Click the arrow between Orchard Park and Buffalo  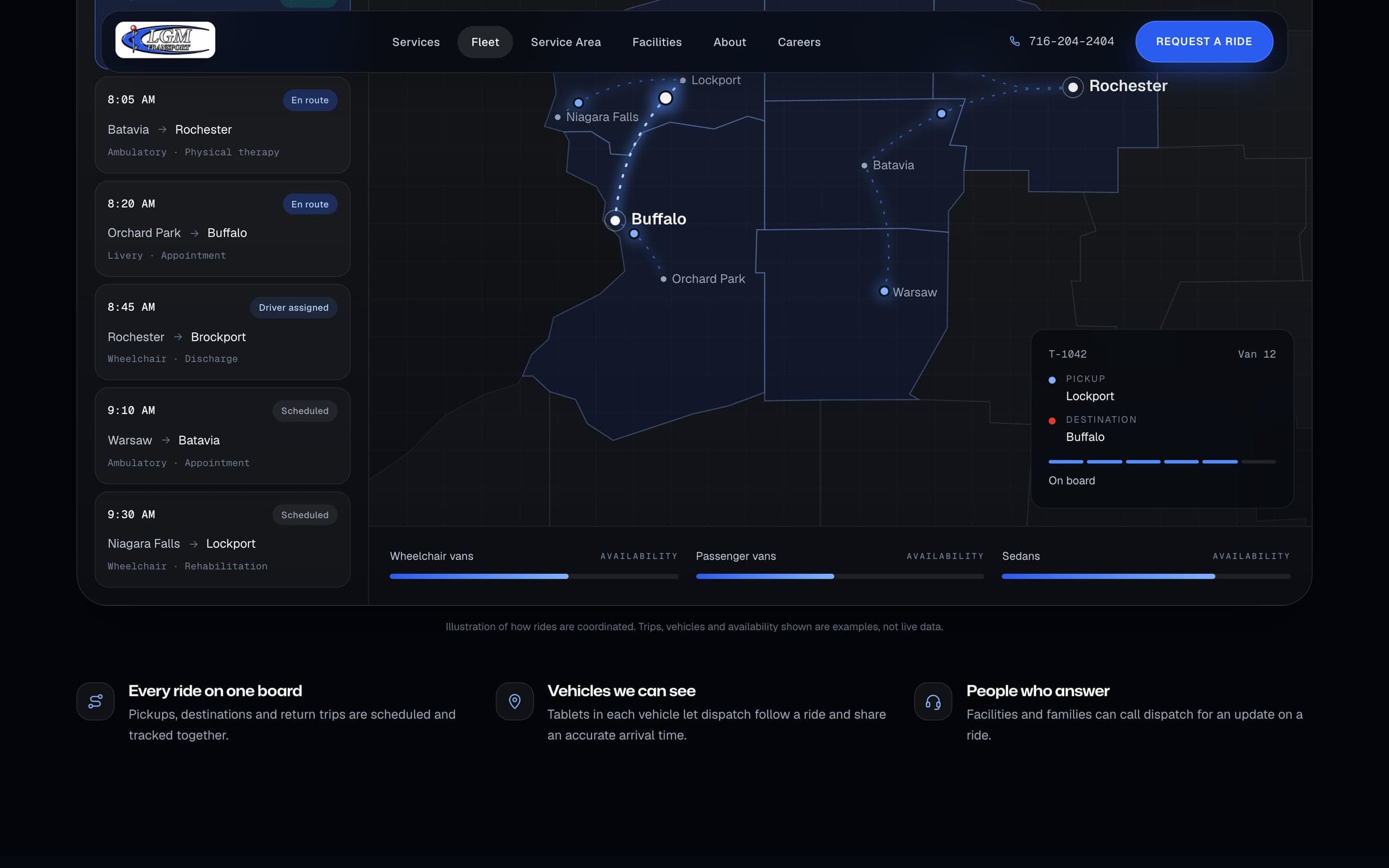coord(194,233)
